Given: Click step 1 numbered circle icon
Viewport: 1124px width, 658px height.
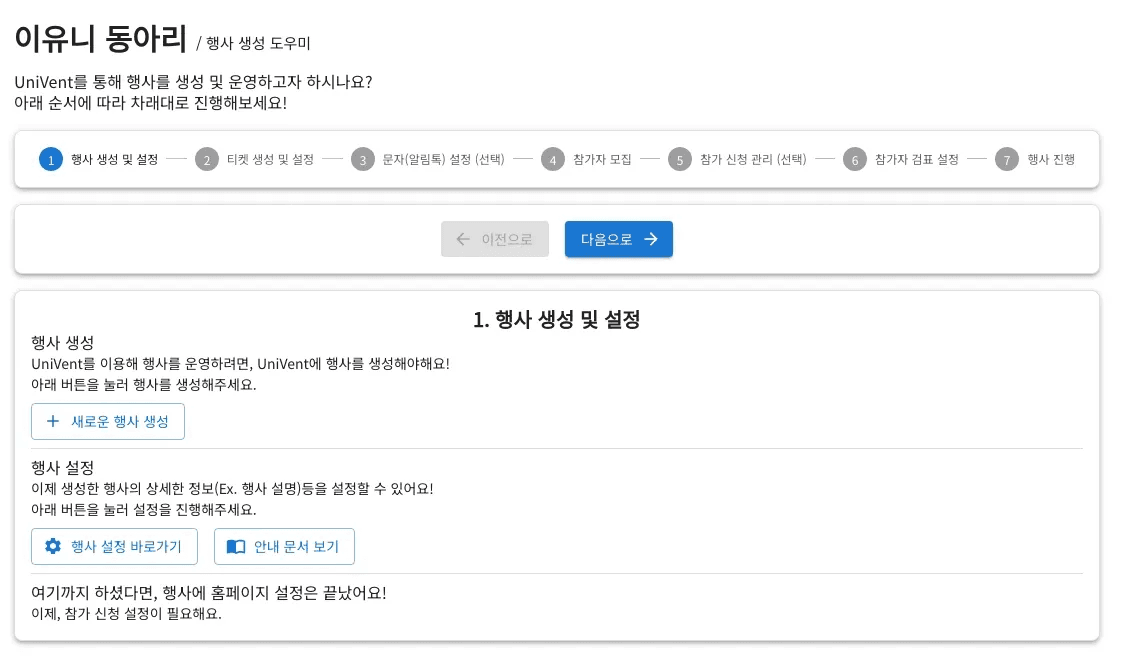Looking at the screenshot, I should [x=51, y=160].
